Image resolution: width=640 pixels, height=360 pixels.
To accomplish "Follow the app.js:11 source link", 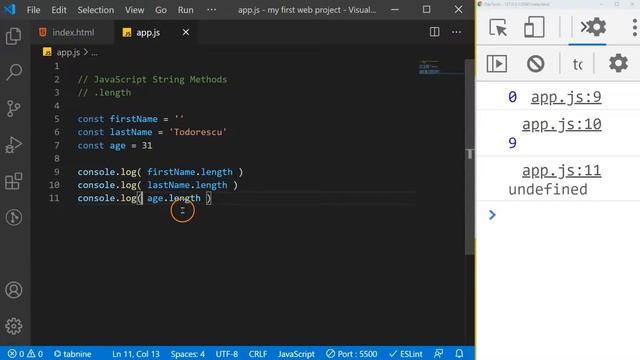I will [x=561, y=171].
